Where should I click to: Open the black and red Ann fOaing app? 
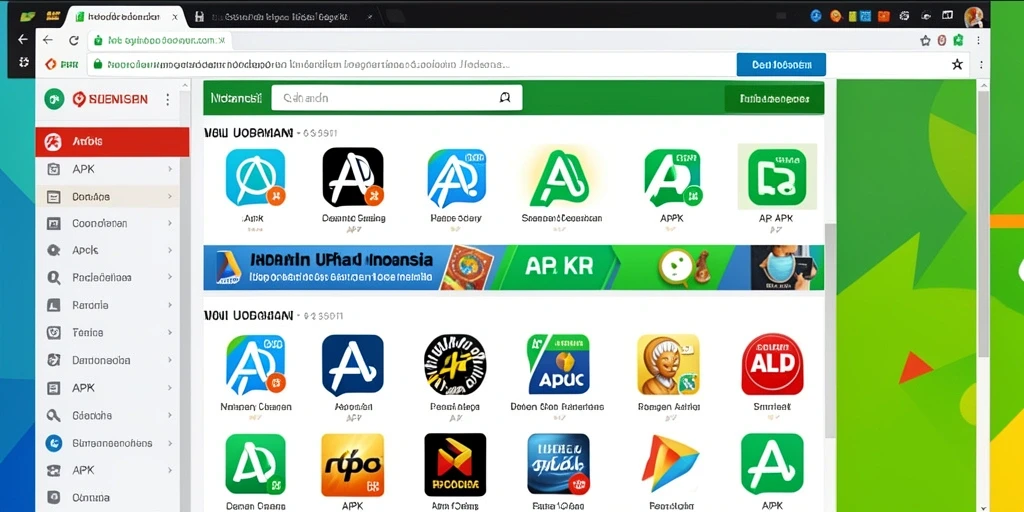click(x=455, y=464)
